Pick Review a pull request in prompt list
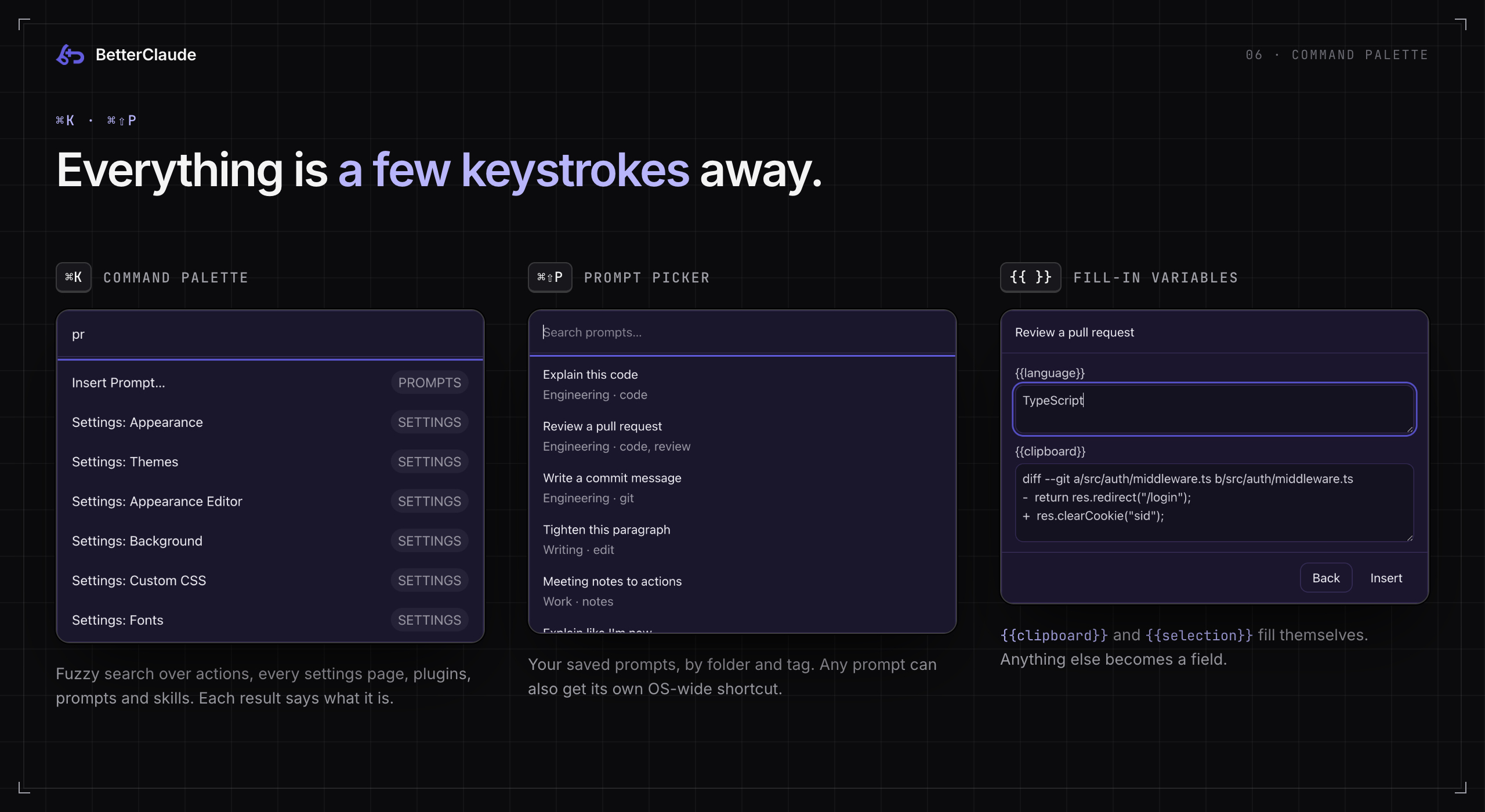The height and width of the screenshot is (812, 1485). click(742, 436)
